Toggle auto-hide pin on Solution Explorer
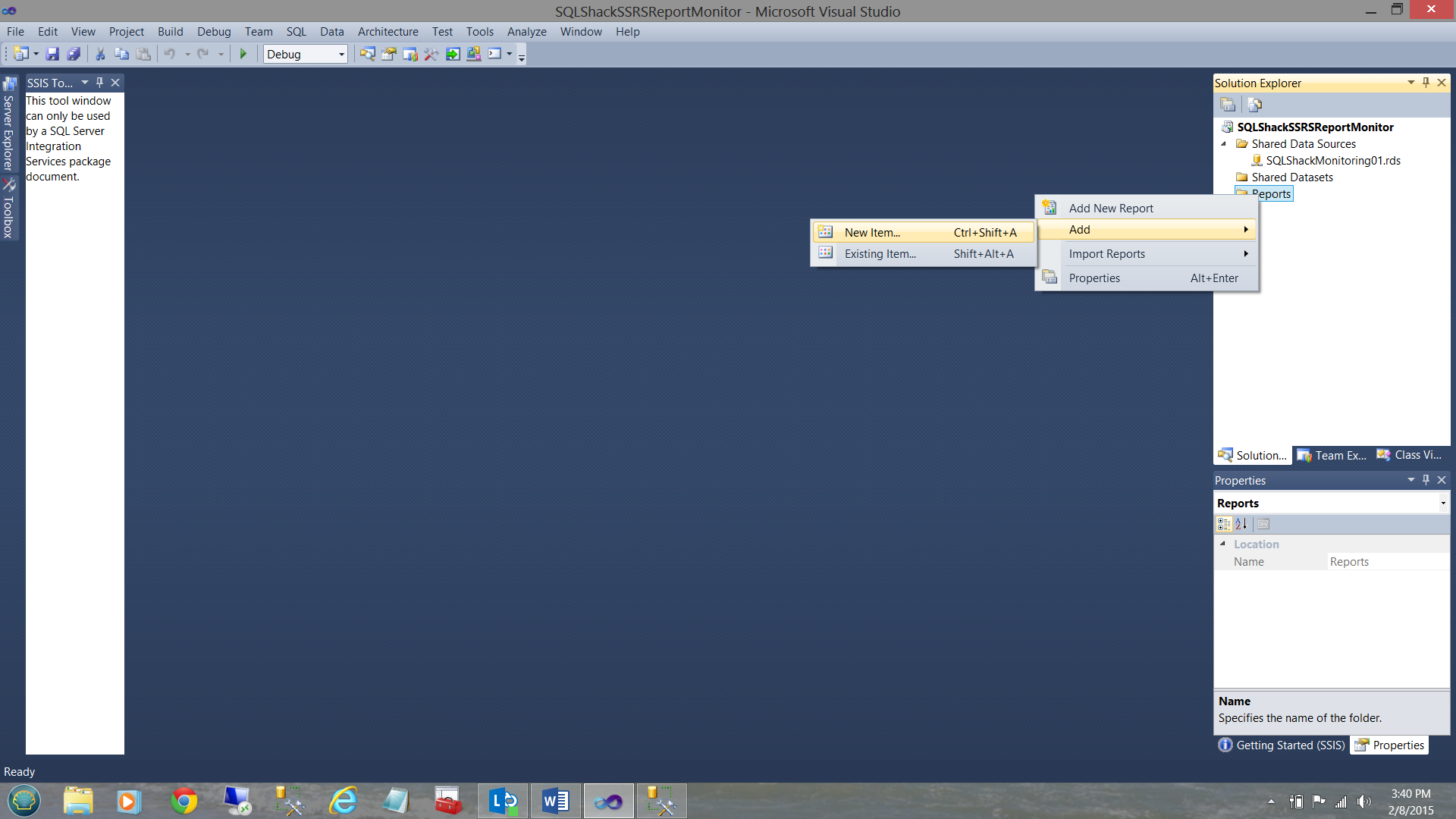1456x819 pixels. [1426, 83]
